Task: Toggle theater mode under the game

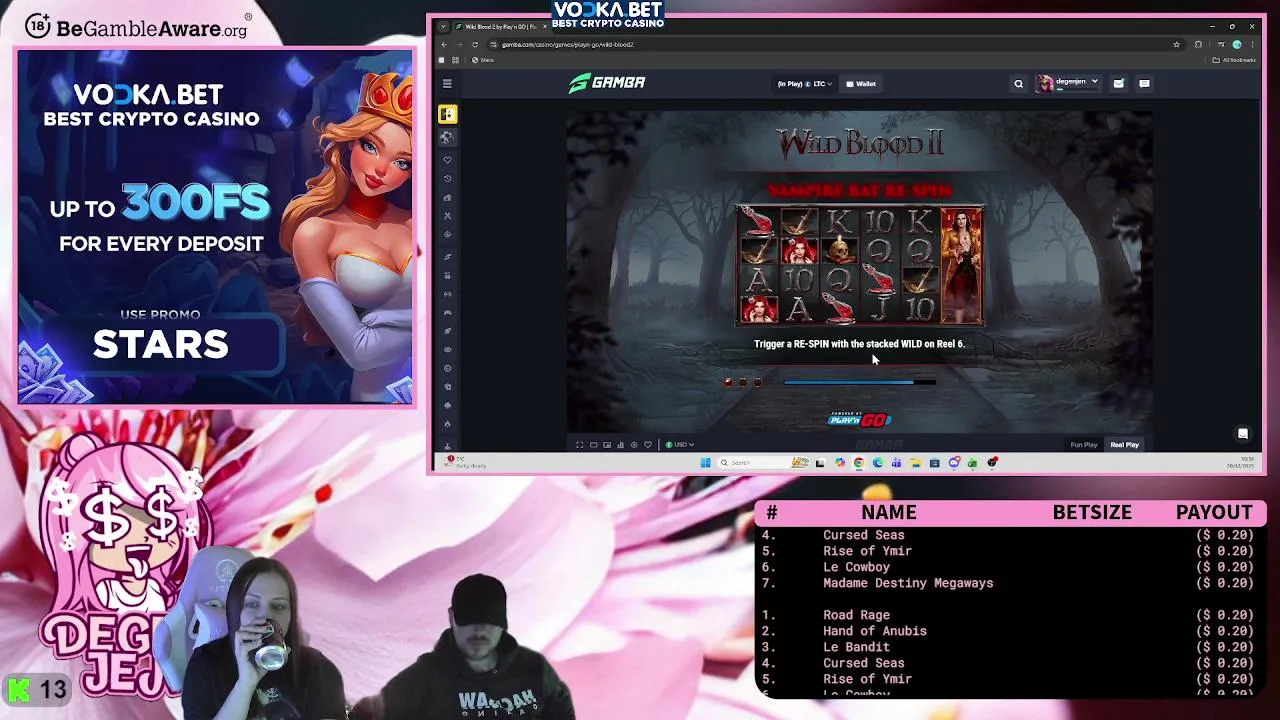Action: point(593,445)
